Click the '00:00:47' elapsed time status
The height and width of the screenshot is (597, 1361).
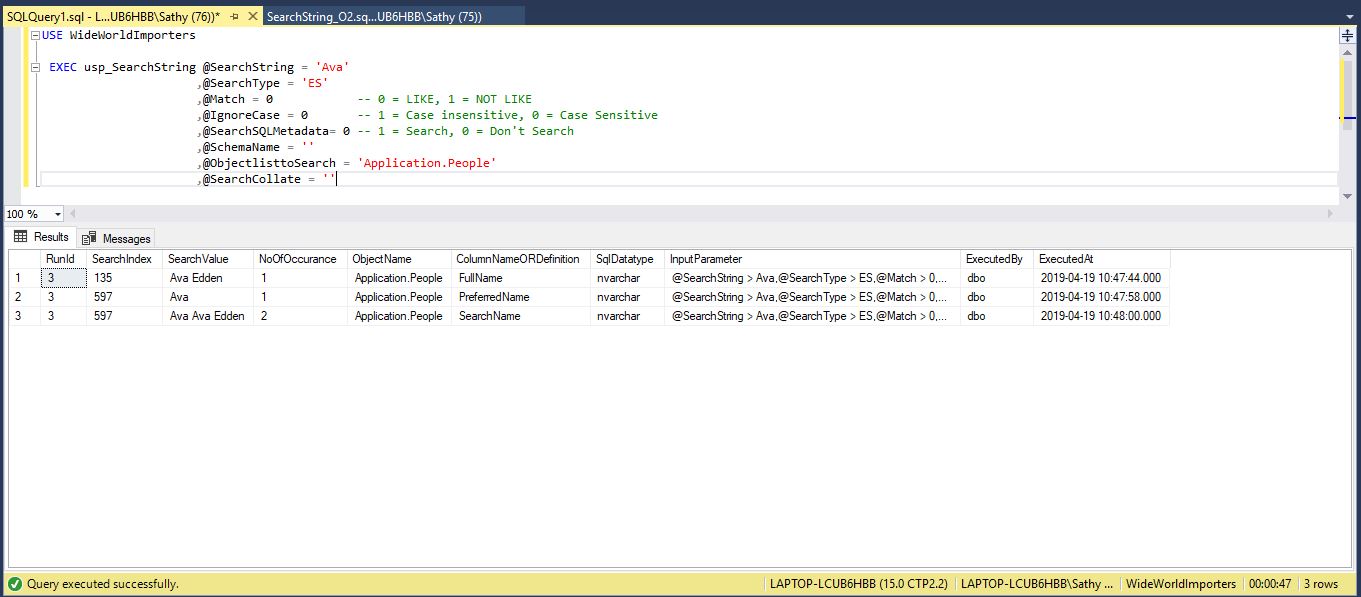(1269, 584)
